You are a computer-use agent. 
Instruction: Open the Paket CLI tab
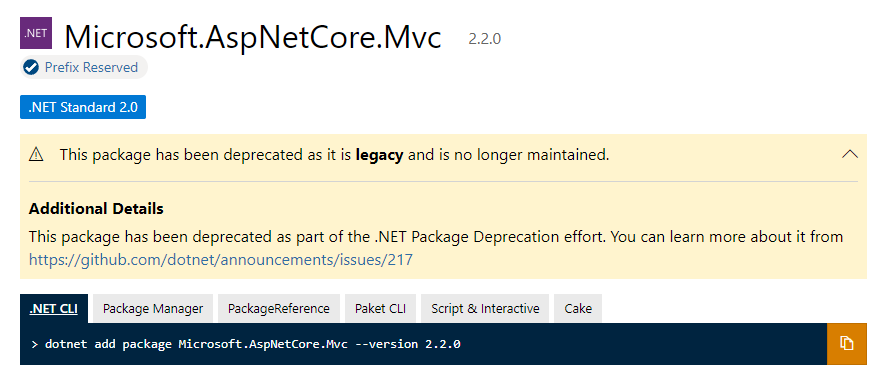click(381, 309)
